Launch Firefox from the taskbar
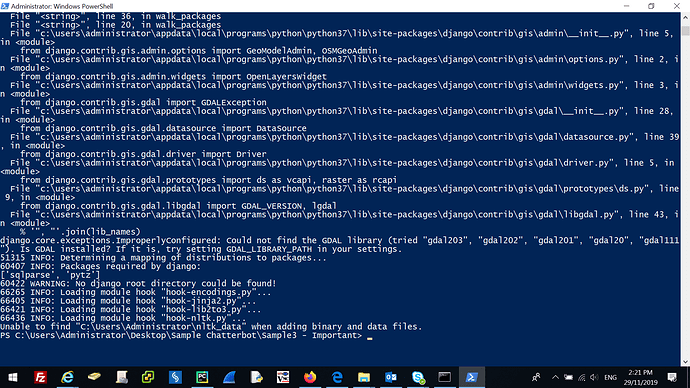This screenshot has height=388, width=690. (x=310, y=377)
